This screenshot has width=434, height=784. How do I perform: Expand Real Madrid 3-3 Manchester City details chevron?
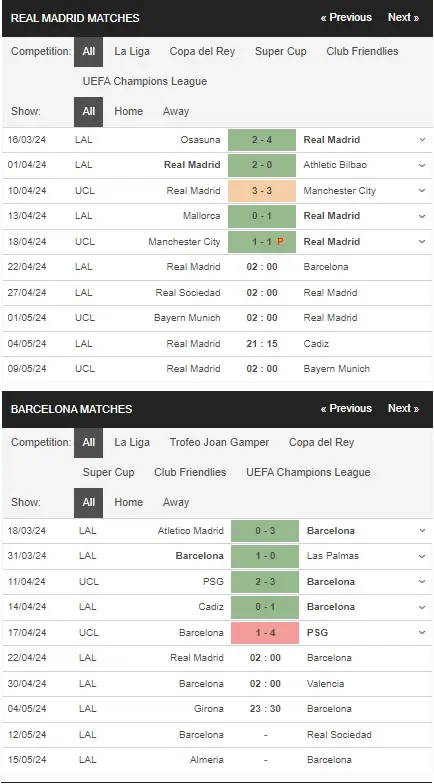click(x=422, y=191)
